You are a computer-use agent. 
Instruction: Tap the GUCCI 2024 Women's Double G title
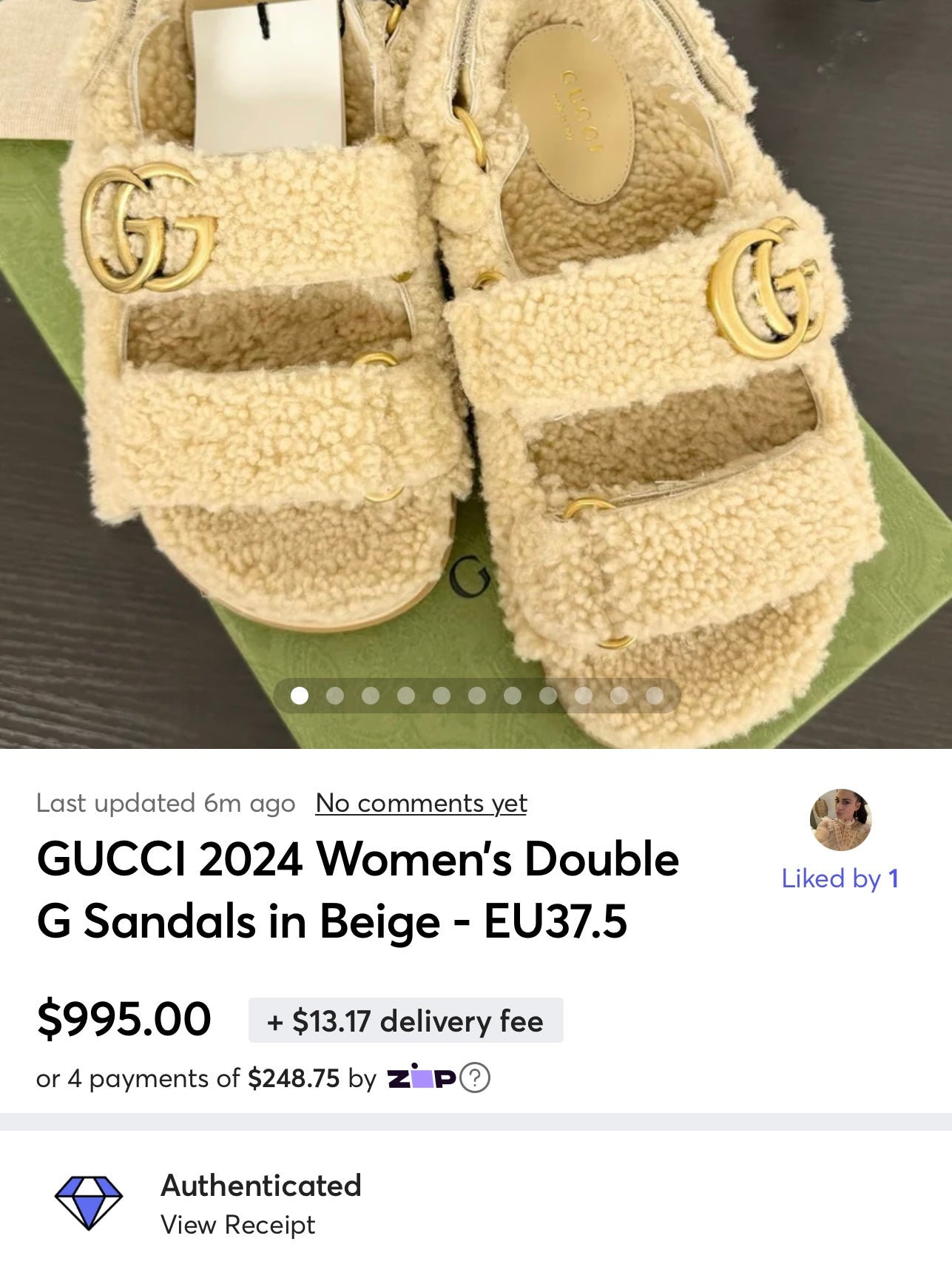357,890
